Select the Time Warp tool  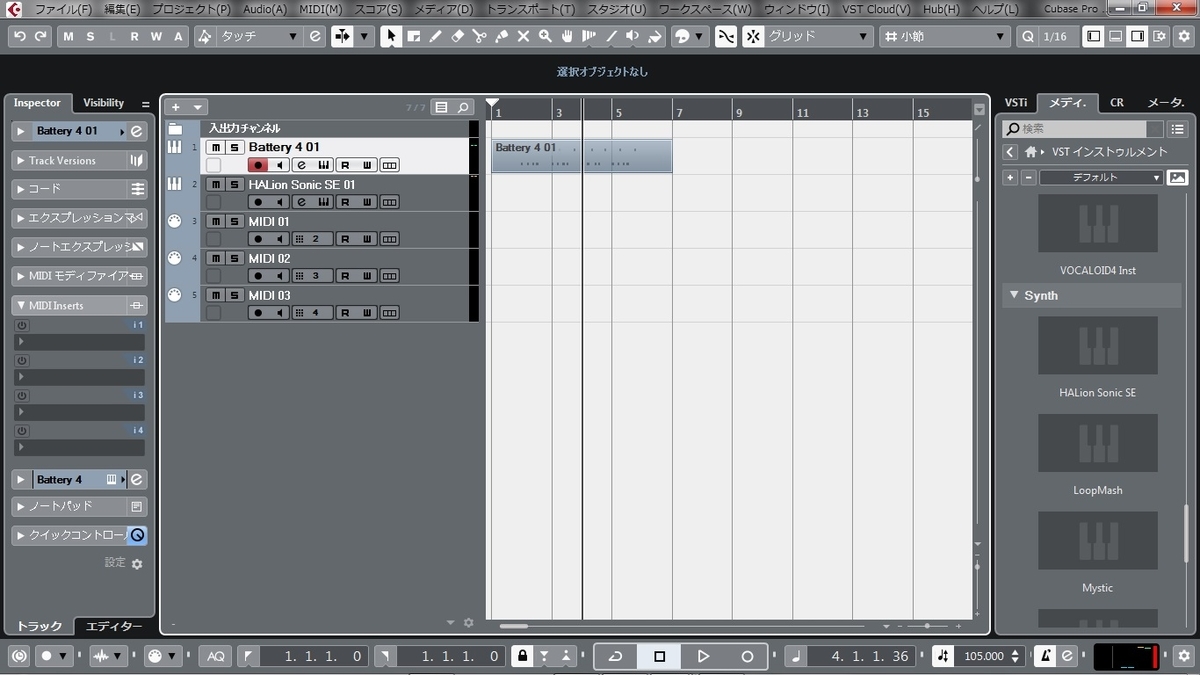click(x=589, y=36)
